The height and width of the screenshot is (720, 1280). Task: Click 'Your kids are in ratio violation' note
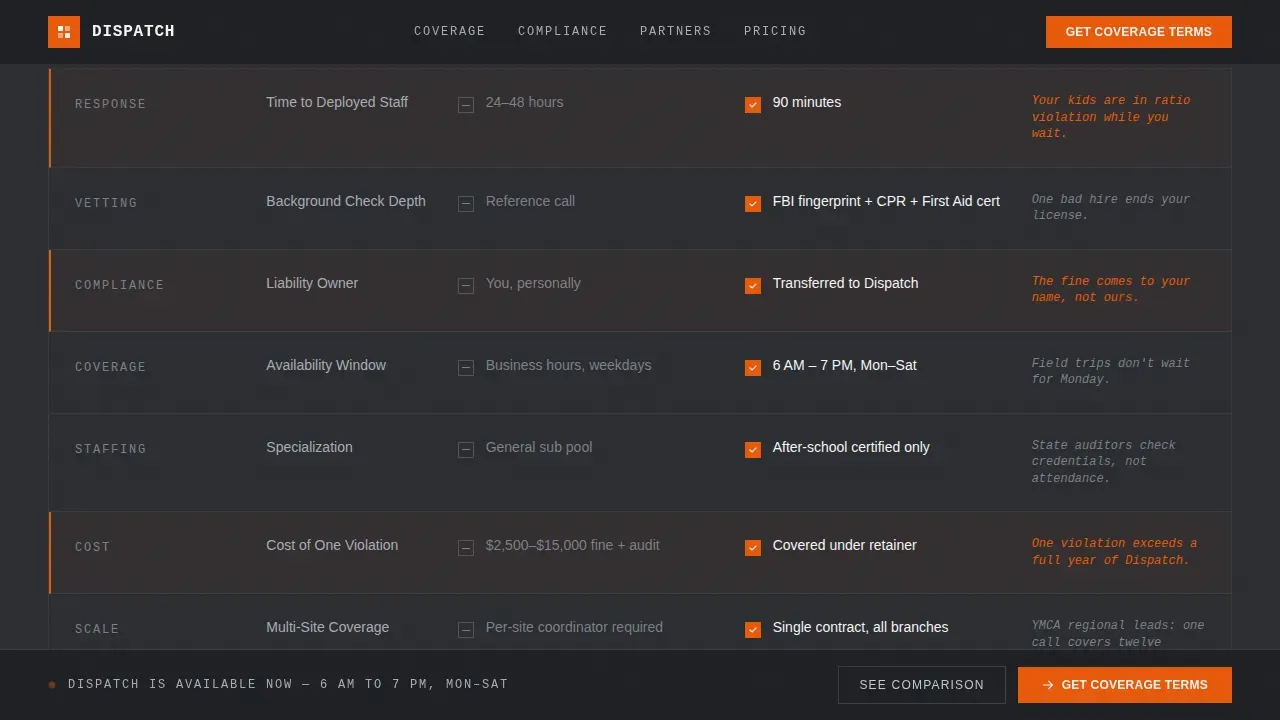1111,117
